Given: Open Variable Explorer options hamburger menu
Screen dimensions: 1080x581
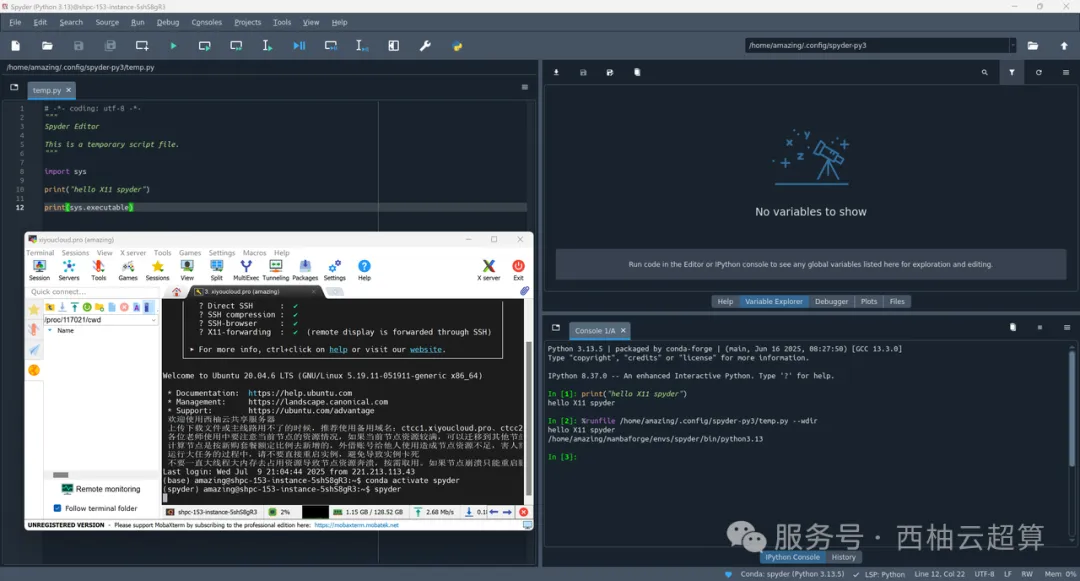Looking at the screenshot, I should 1066,72.
